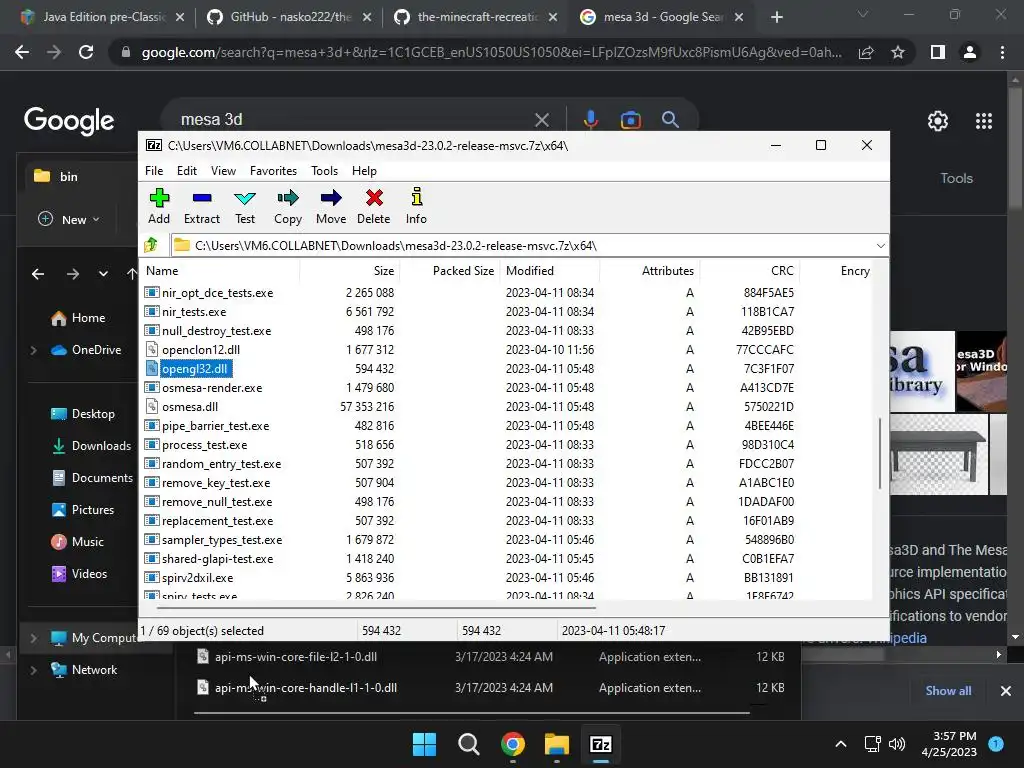Click 7-Zip vertical scrollbar thumb
The width and height of the screenshot is (1024, 768).
[880, 453]
